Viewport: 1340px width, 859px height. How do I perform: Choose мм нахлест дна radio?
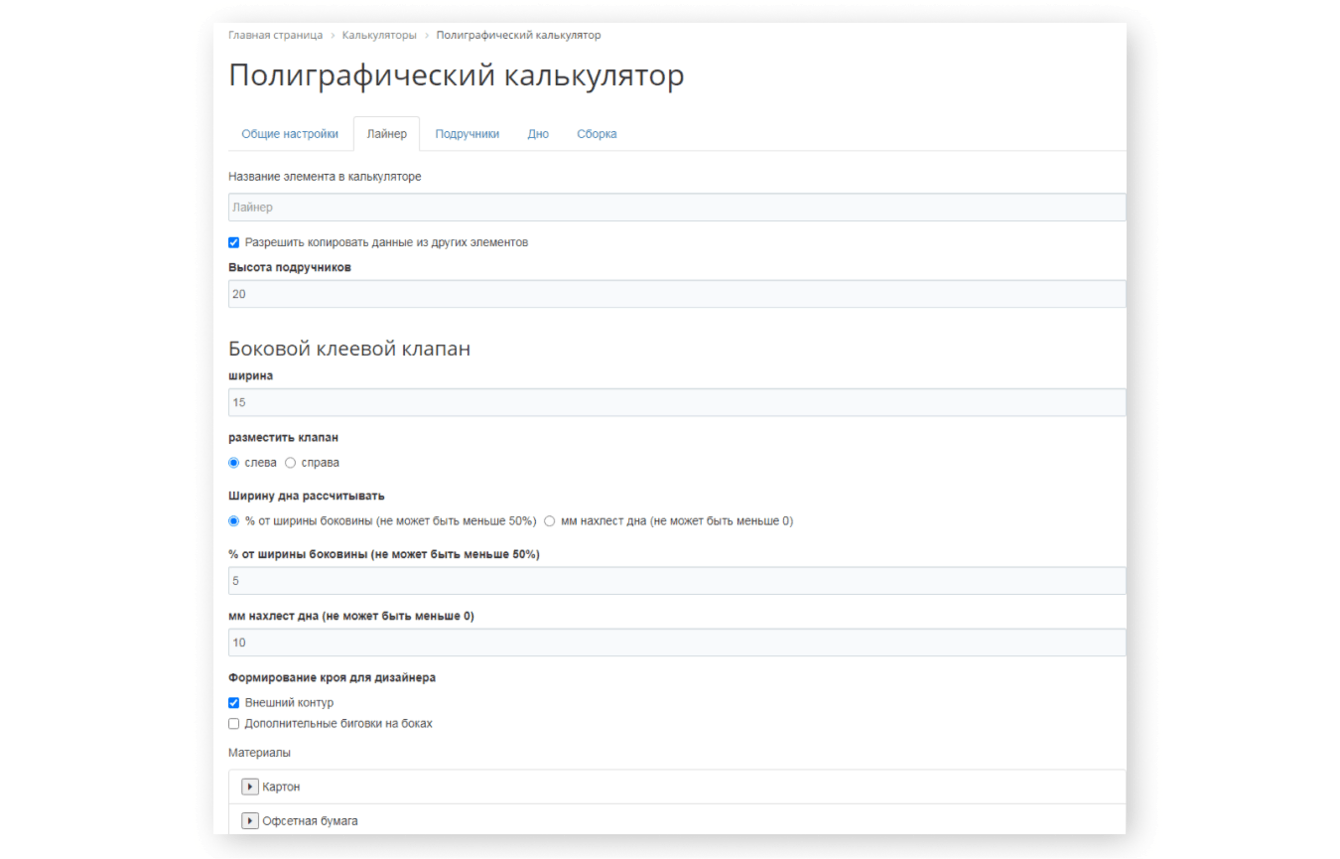click(x=550, y=521)
